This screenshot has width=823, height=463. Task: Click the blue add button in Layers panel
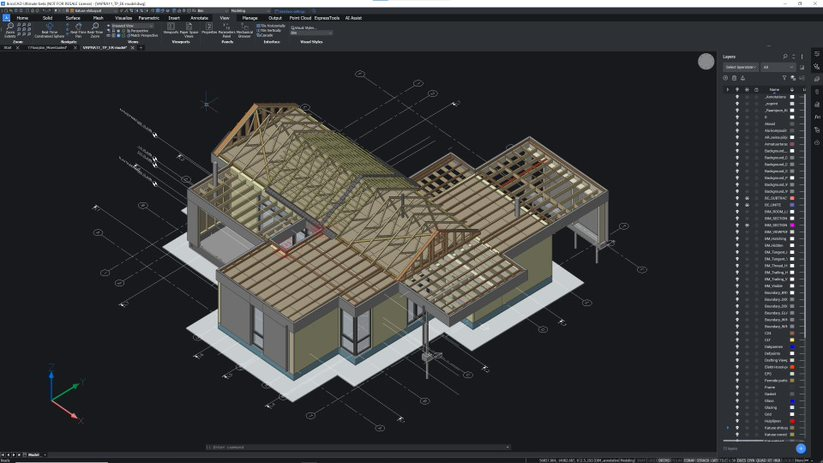pyautogui.click(x=800, y=448)
